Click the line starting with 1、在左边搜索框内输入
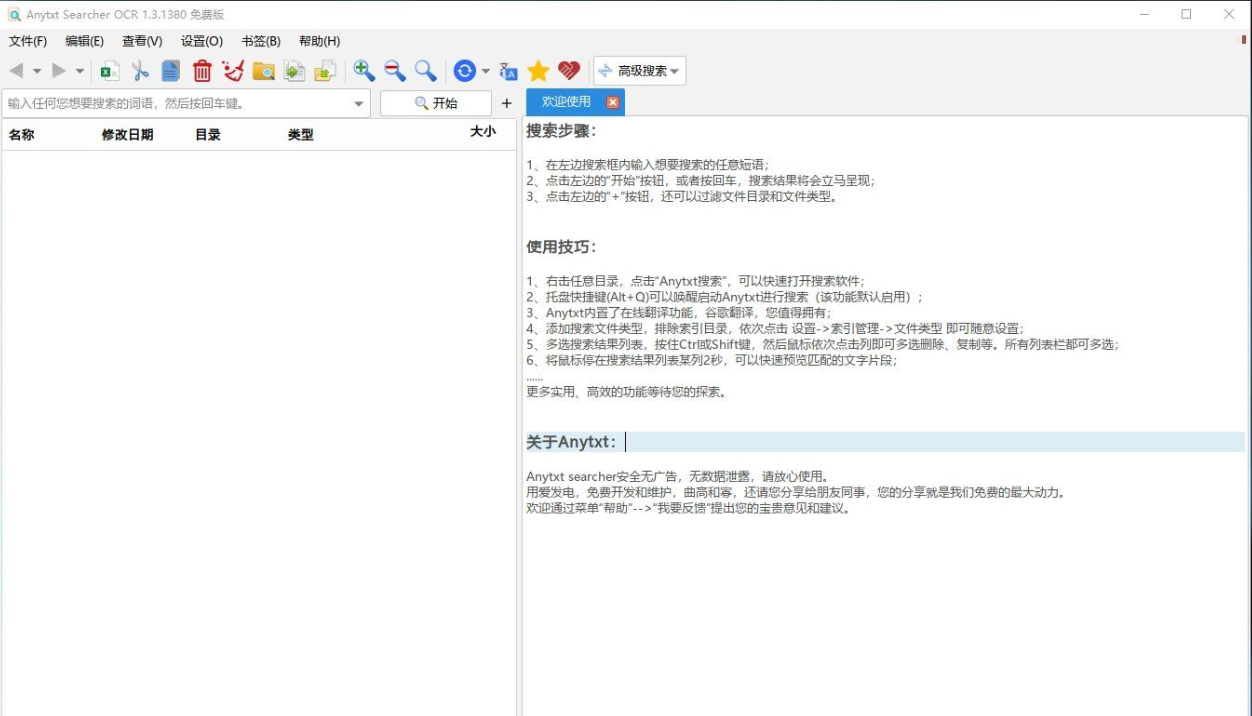The height and width of the screenshot is (716, 1252). [648, 165]
